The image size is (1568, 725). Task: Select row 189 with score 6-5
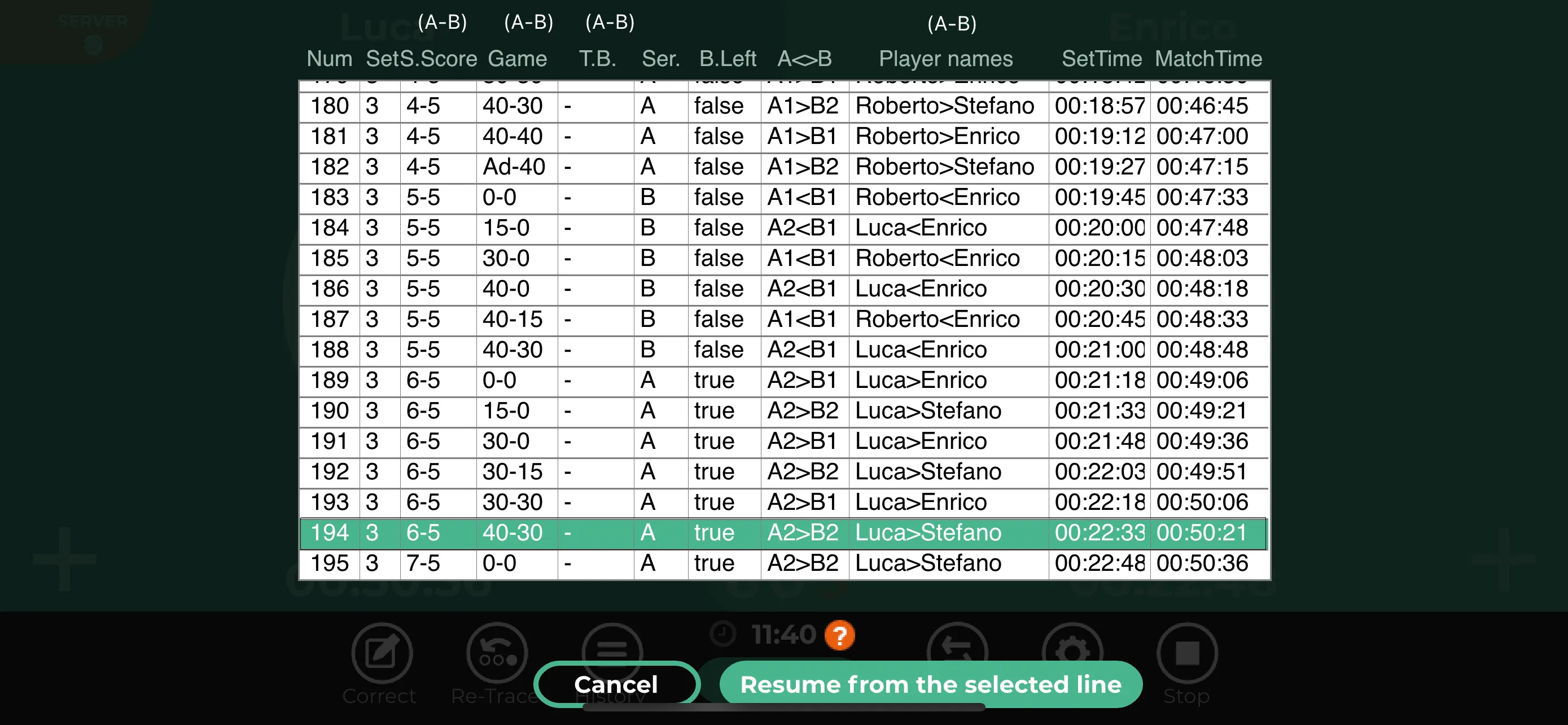(x=784, y=378)
